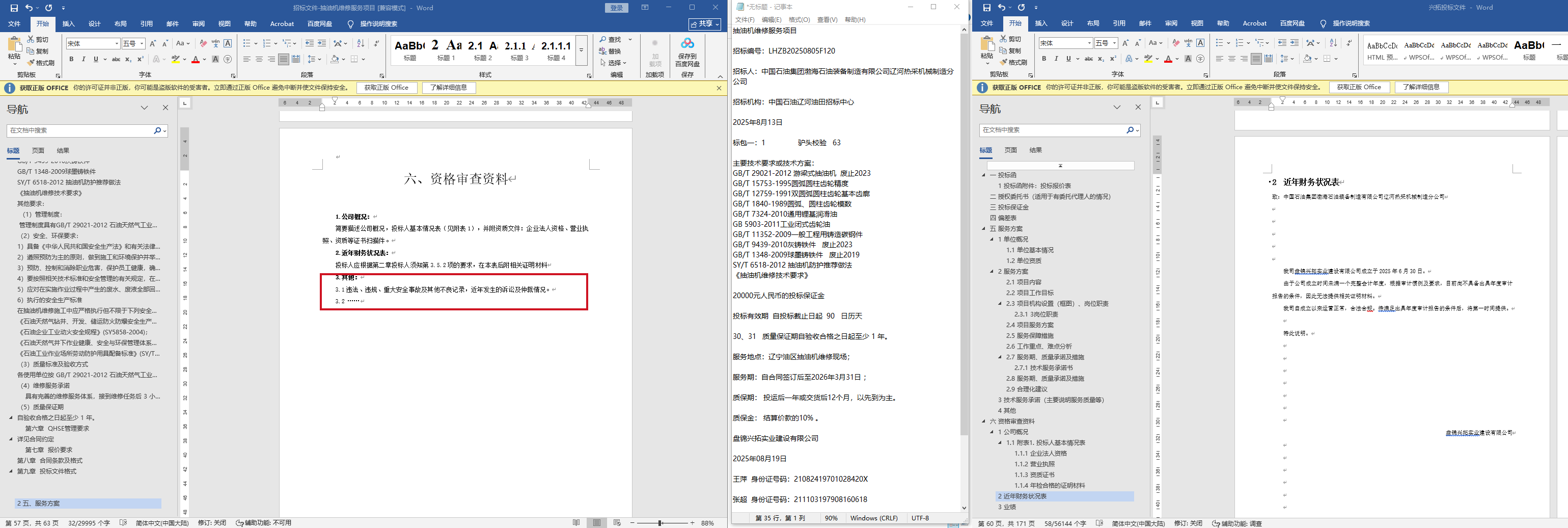Viewport: 1568px width, 528px height.
Task: Open font size dropdown in left Word
Action: click(x=142, y=44)
